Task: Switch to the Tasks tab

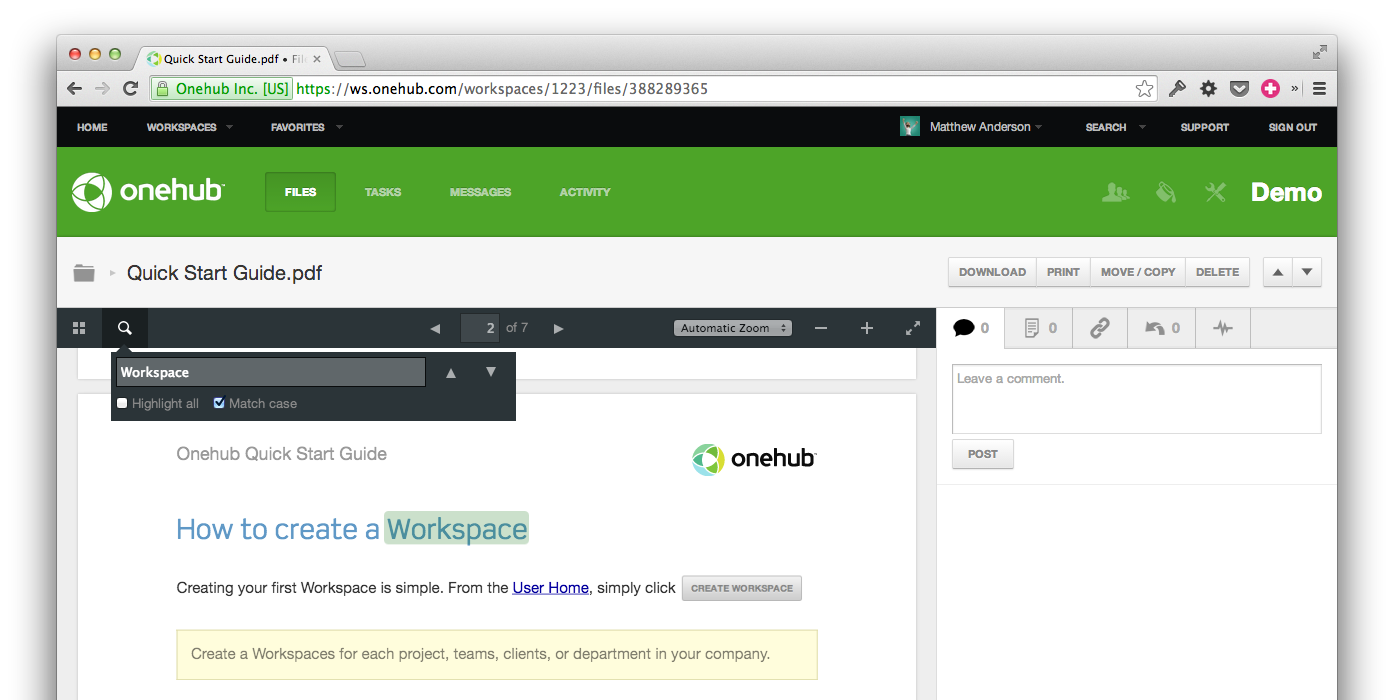Action: (x=383, y=192)
